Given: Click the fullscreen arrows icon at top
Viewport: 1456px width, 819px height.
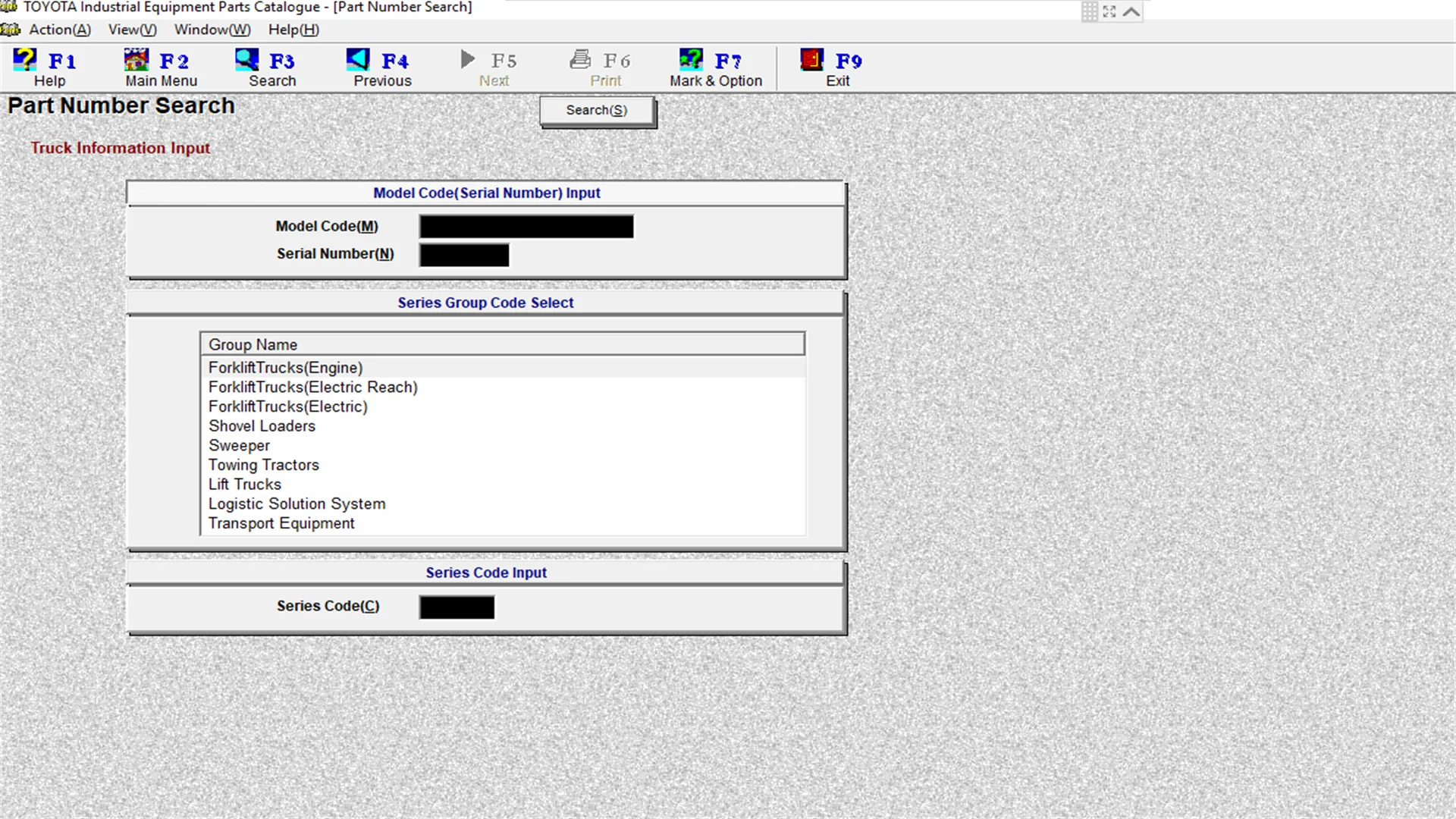Looking at the screenshot, I should [1109, 11].
